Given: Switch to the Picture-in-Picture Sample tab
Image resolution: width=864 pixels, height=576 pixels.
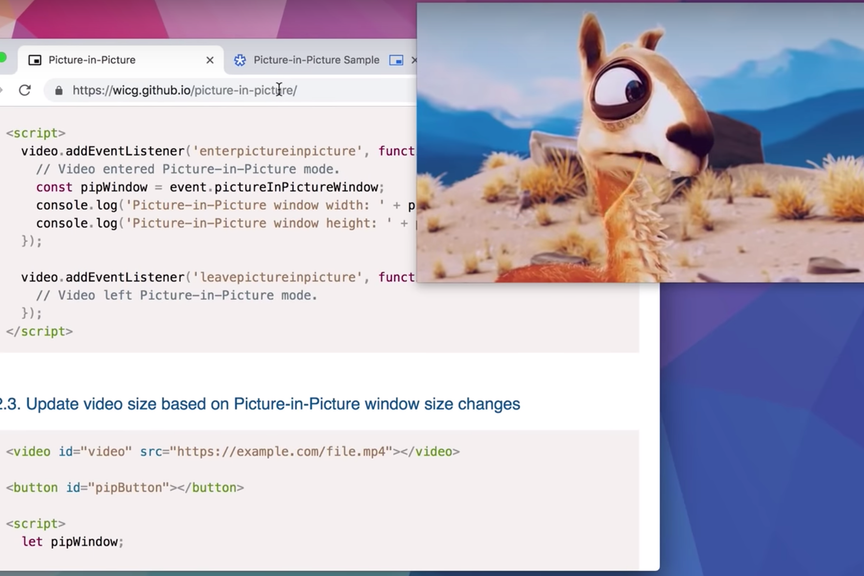Looking at the screenshot, I should [x=321, y=60].
